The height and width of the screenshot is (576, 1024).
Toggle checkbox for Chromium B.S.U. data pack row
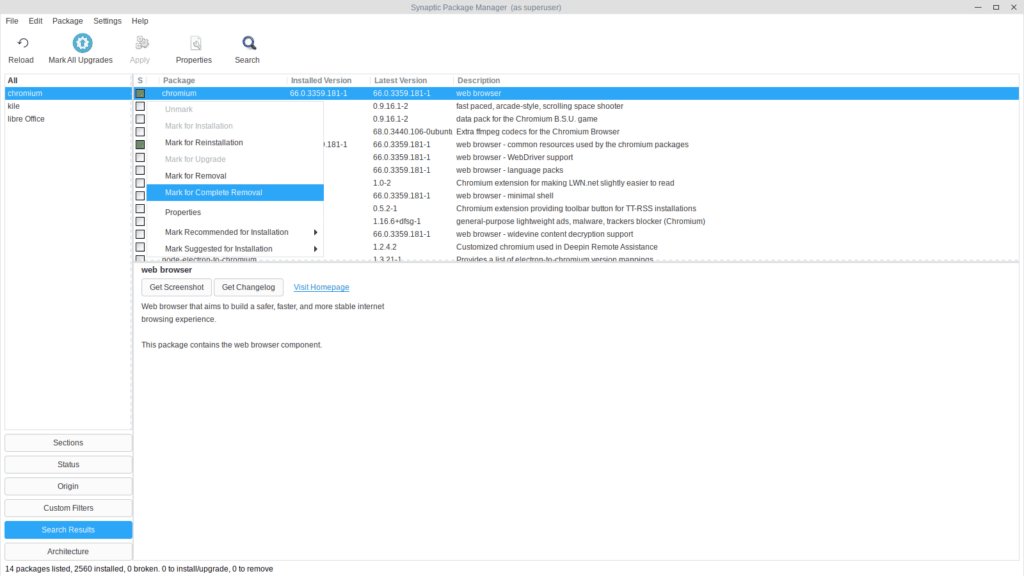[140, 119]
